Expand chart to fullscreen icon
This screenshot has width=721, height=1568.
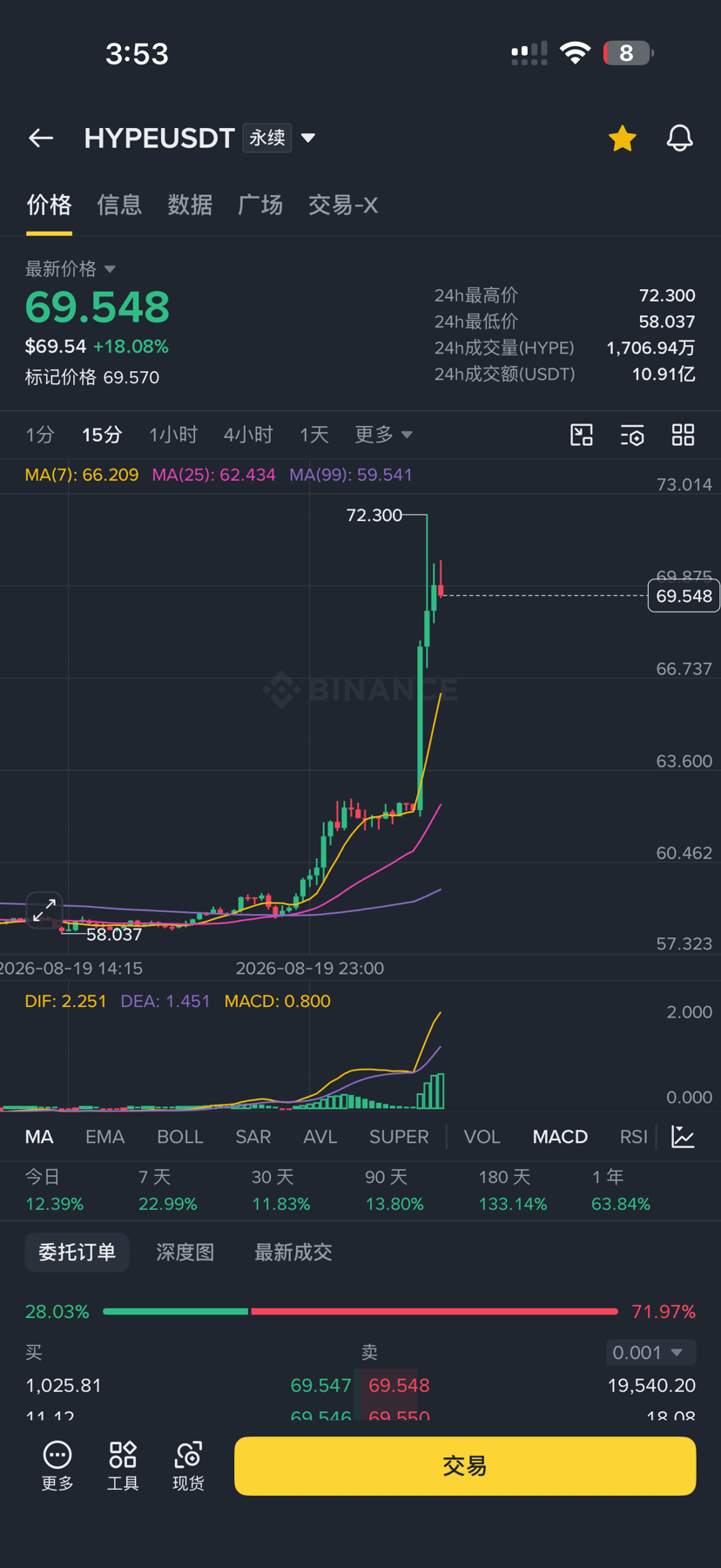point(44,910)
